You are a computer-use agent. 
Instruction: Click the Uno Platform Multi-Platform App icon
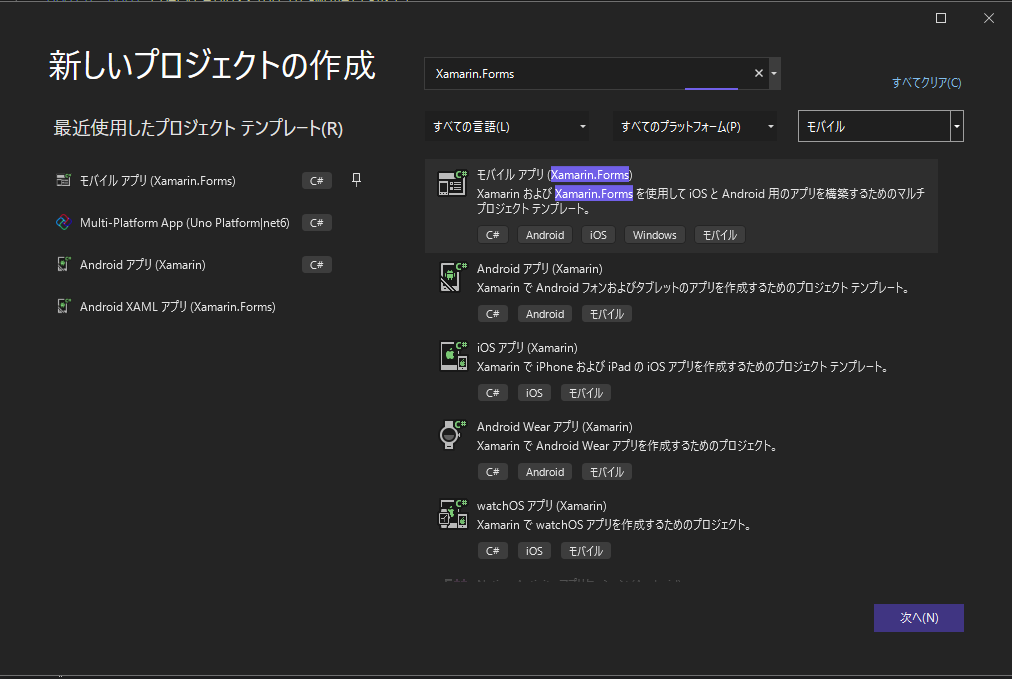click(x=63, y=223)
